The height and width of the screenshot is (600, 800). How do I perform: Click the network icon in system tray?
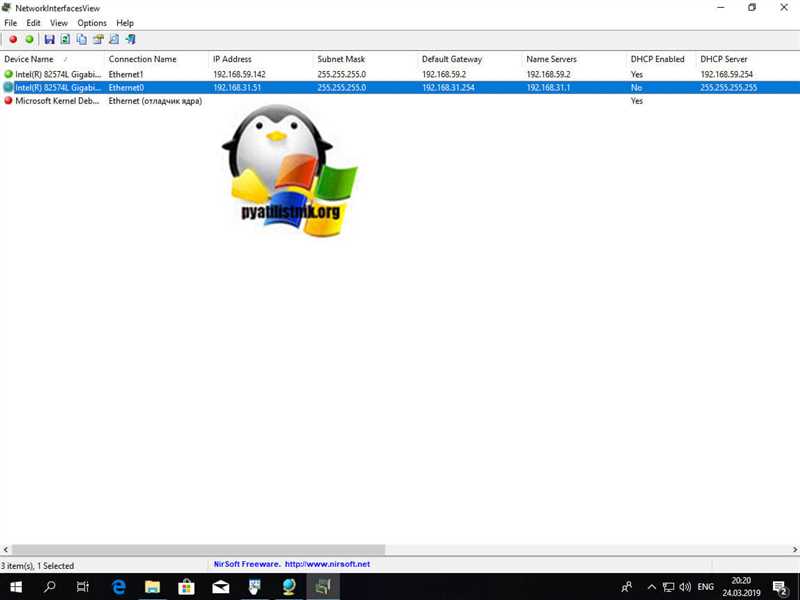[x=668, y=587]
